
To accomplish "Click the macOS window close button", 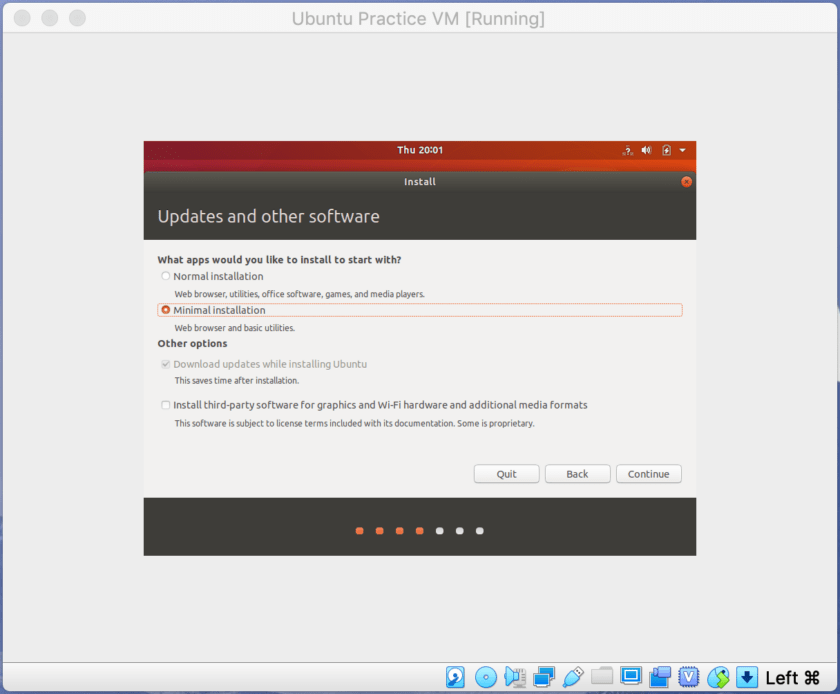I will [x=22, y=18].
